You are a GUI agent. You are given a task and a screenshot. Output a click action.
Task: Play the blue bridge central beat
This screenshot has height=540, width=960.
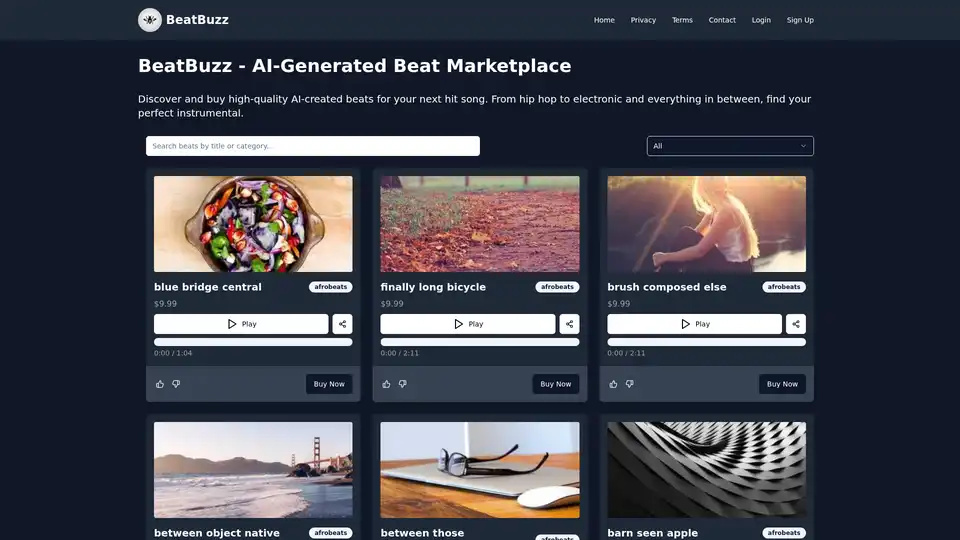click(x=241, y=324)
